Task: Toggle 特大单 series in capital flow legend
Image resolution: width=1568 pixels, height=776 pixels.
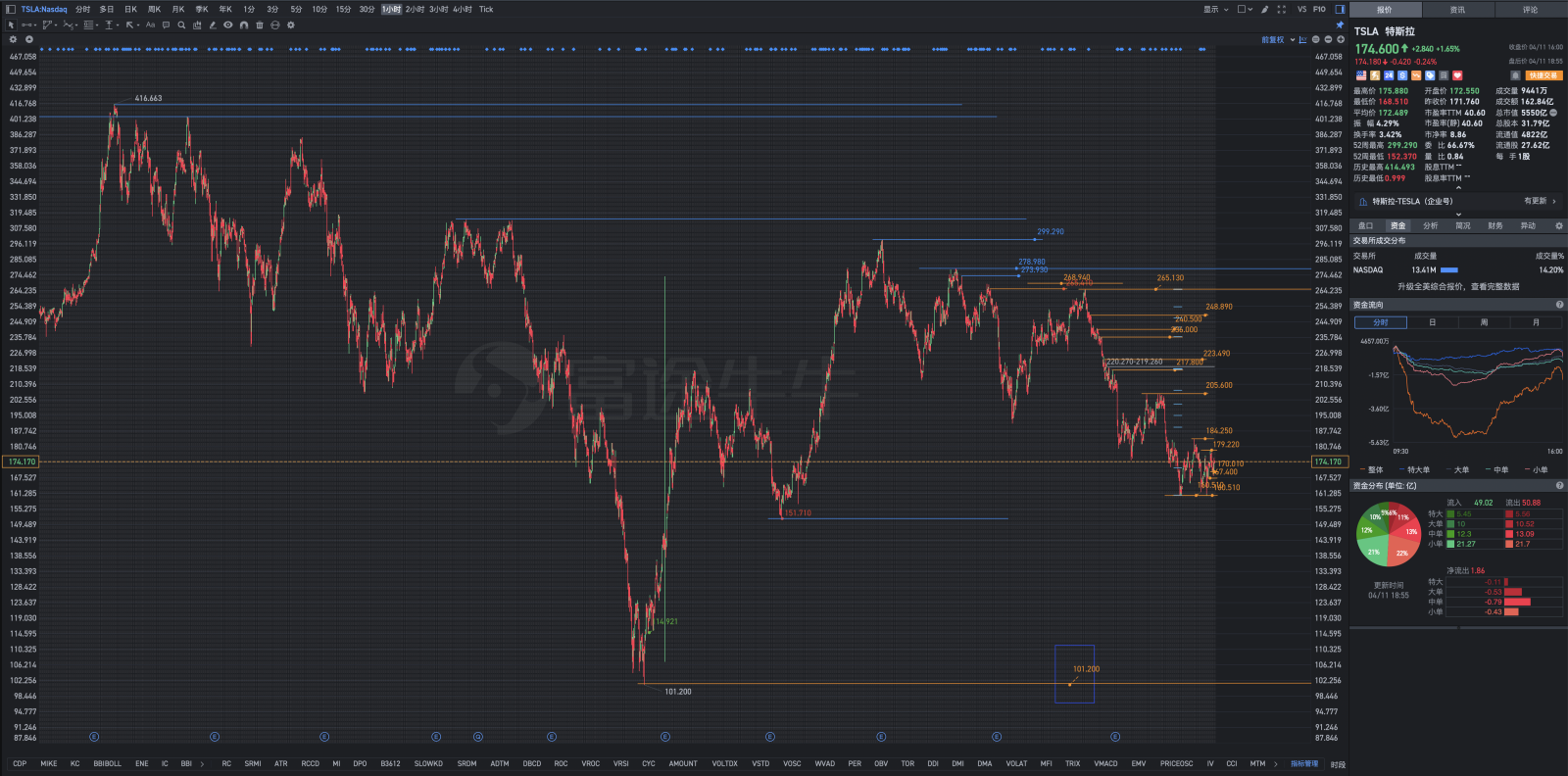Action: coord(1414,469)
